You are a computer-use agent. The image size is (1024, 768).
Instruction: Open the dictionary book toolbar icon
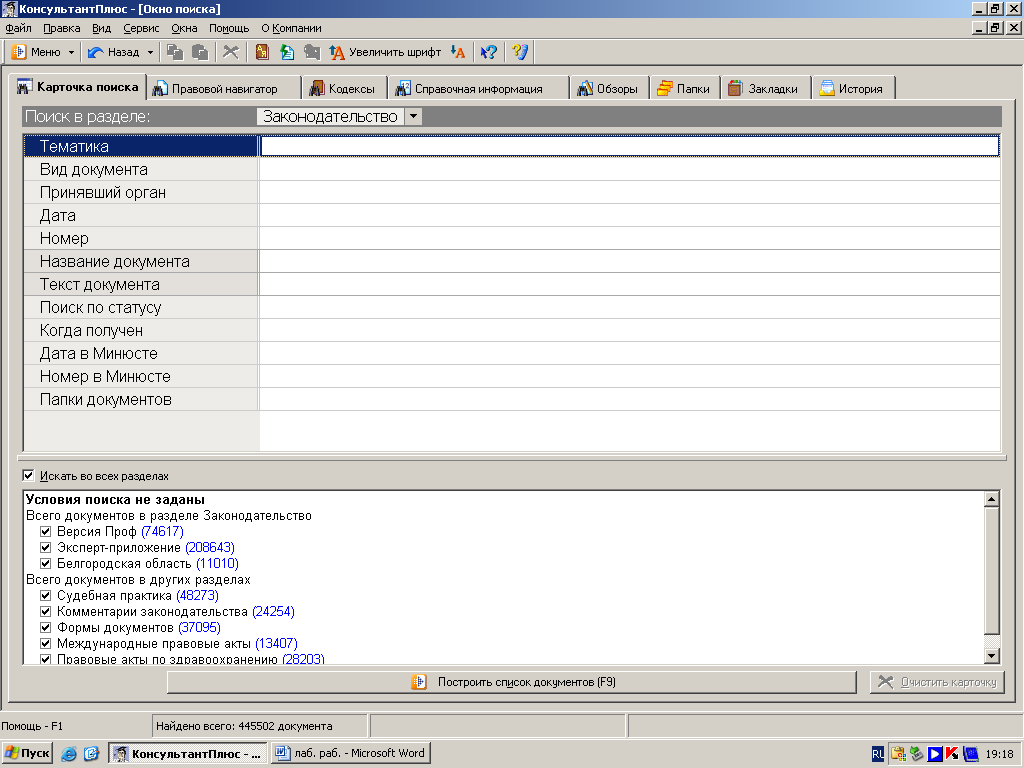pos(262,52)
